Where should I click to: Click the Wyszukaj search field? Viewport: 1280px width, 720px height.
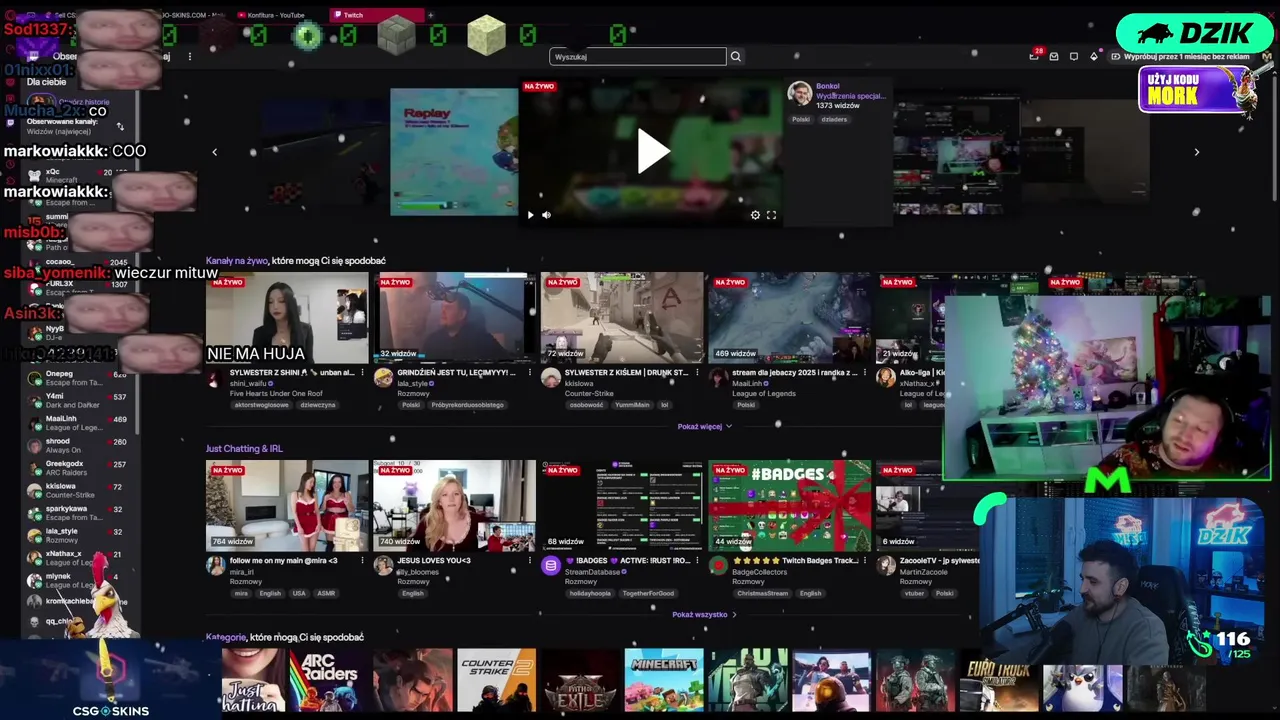click(x=638, y=57)
